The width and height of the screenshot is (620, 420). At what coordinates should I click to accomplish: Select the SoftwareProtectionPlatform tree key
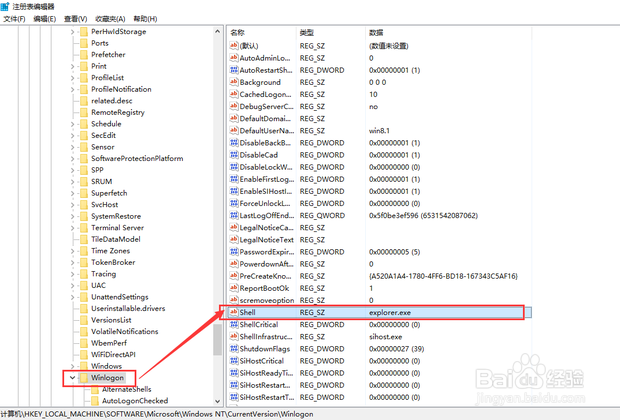(x=137, y=159)
